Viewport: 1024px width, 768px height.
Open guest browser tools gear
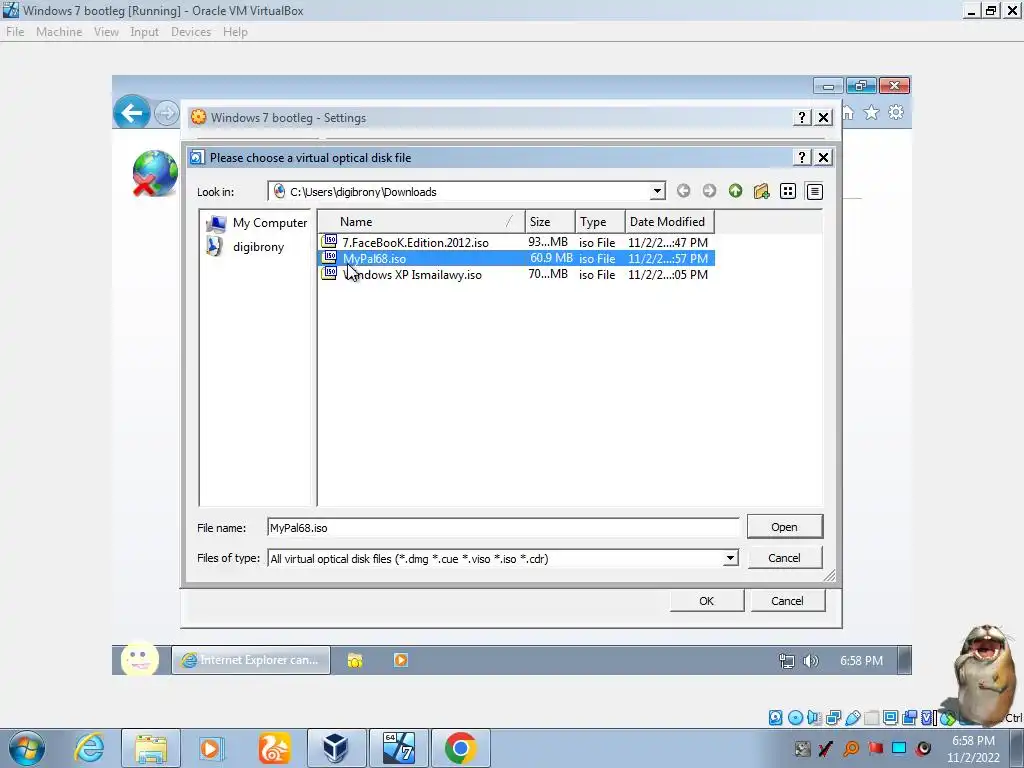pos(896,112)
